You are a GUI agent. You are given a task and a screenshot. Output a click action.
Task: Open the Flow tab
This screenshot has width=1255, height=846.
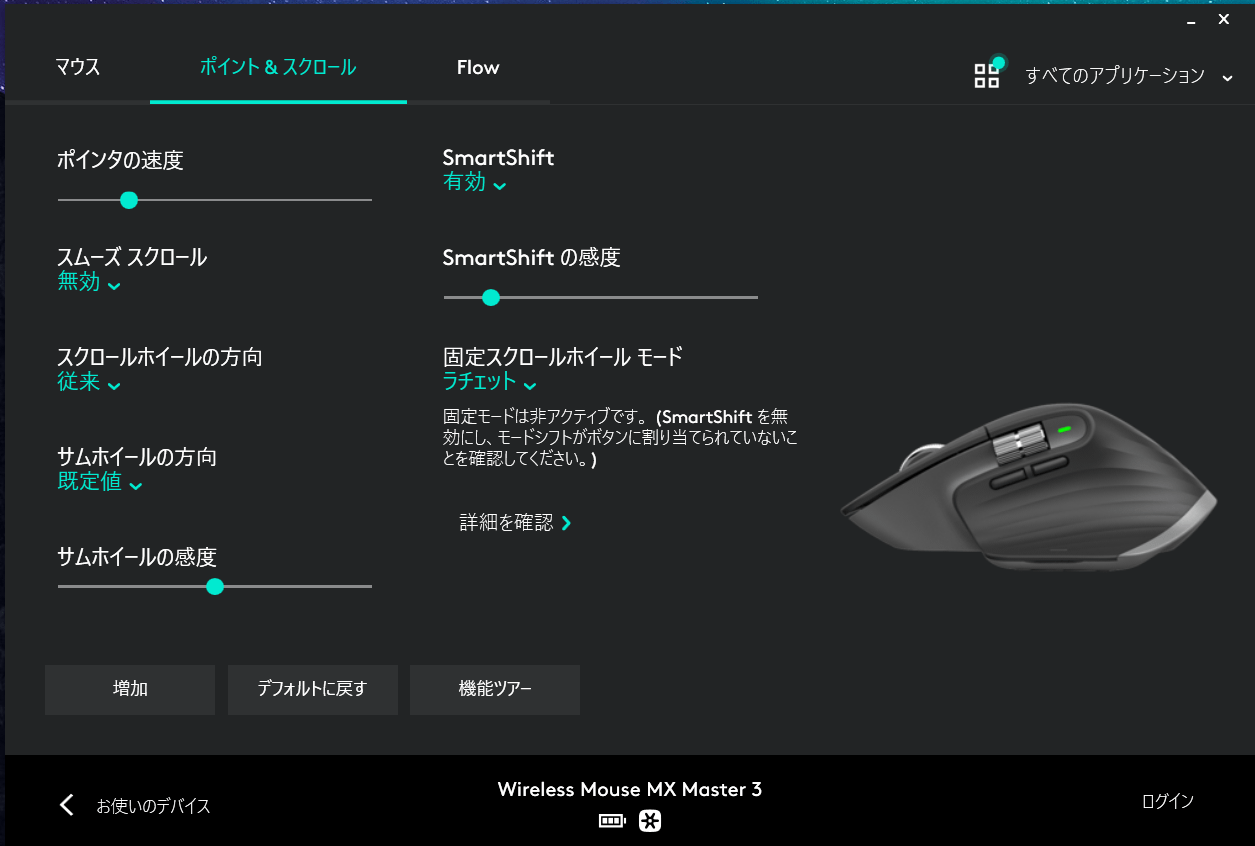478,68
